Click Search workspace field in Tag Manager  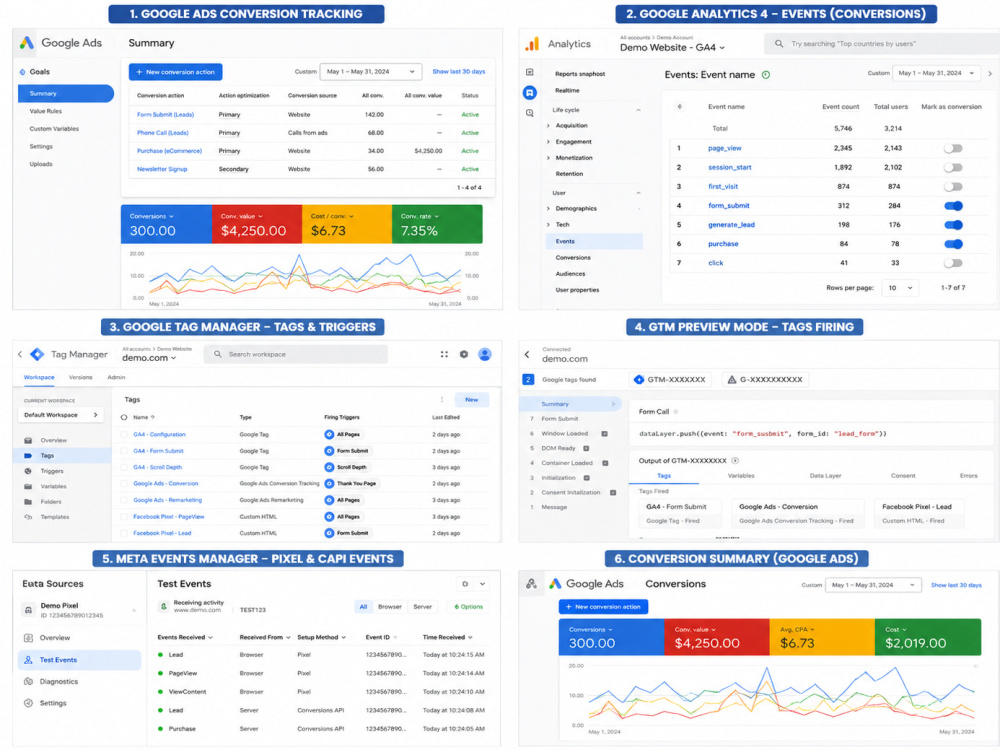coord(296,355)
